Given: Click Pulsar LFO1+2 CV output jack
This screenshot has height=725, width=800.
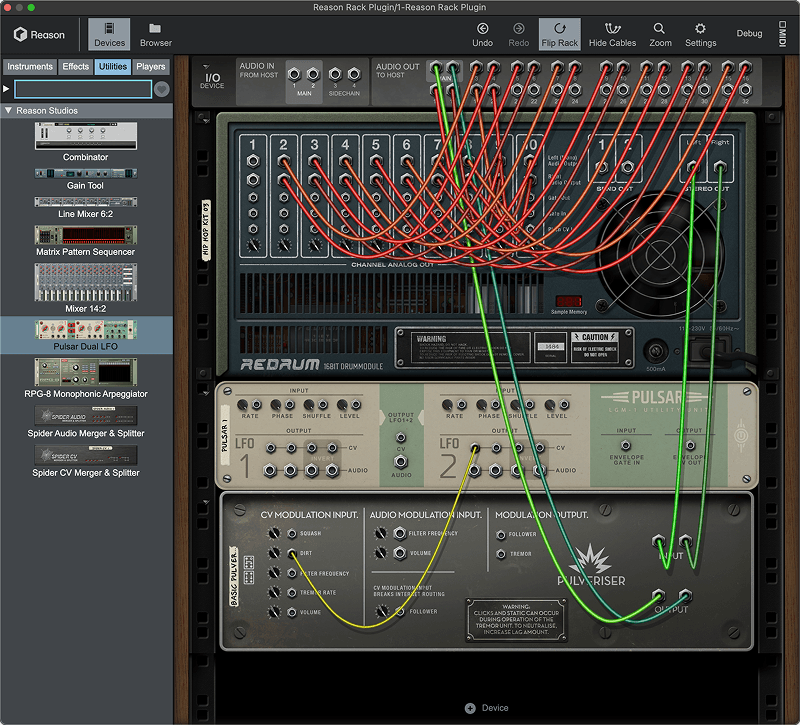Looking at the screenshot, I should 401,437.
